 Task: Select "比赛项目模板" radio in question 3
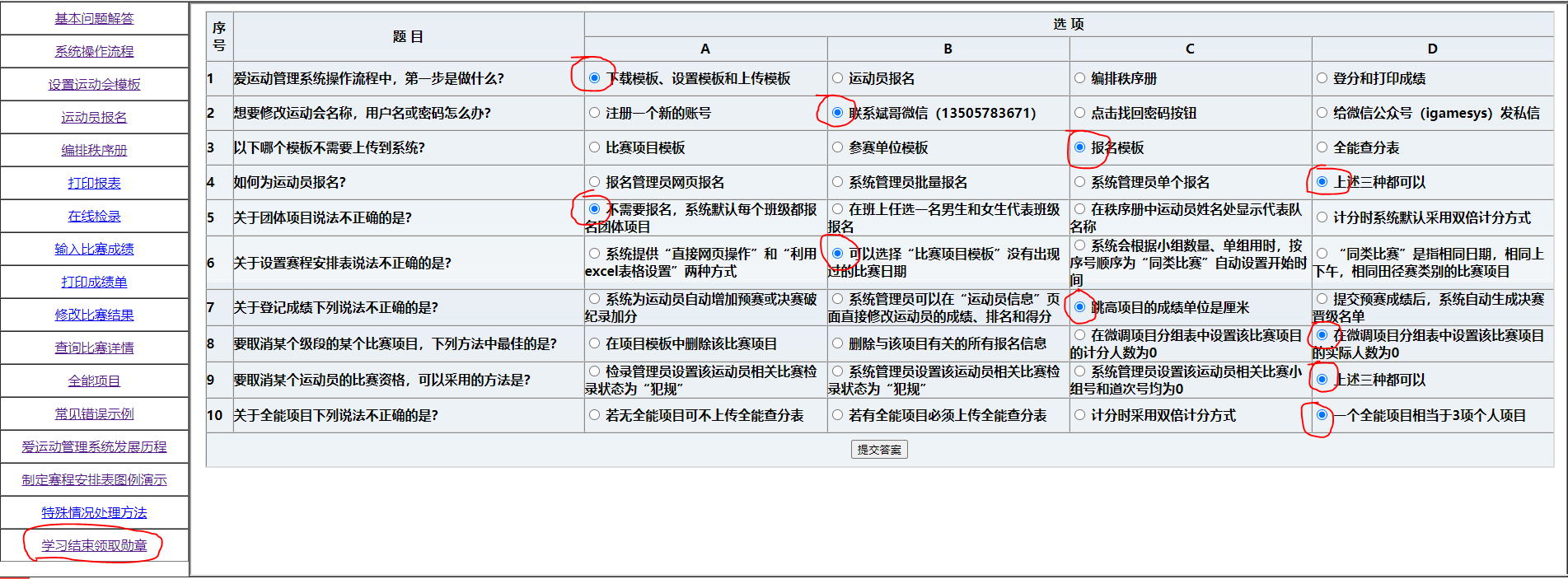coord(594,147)
